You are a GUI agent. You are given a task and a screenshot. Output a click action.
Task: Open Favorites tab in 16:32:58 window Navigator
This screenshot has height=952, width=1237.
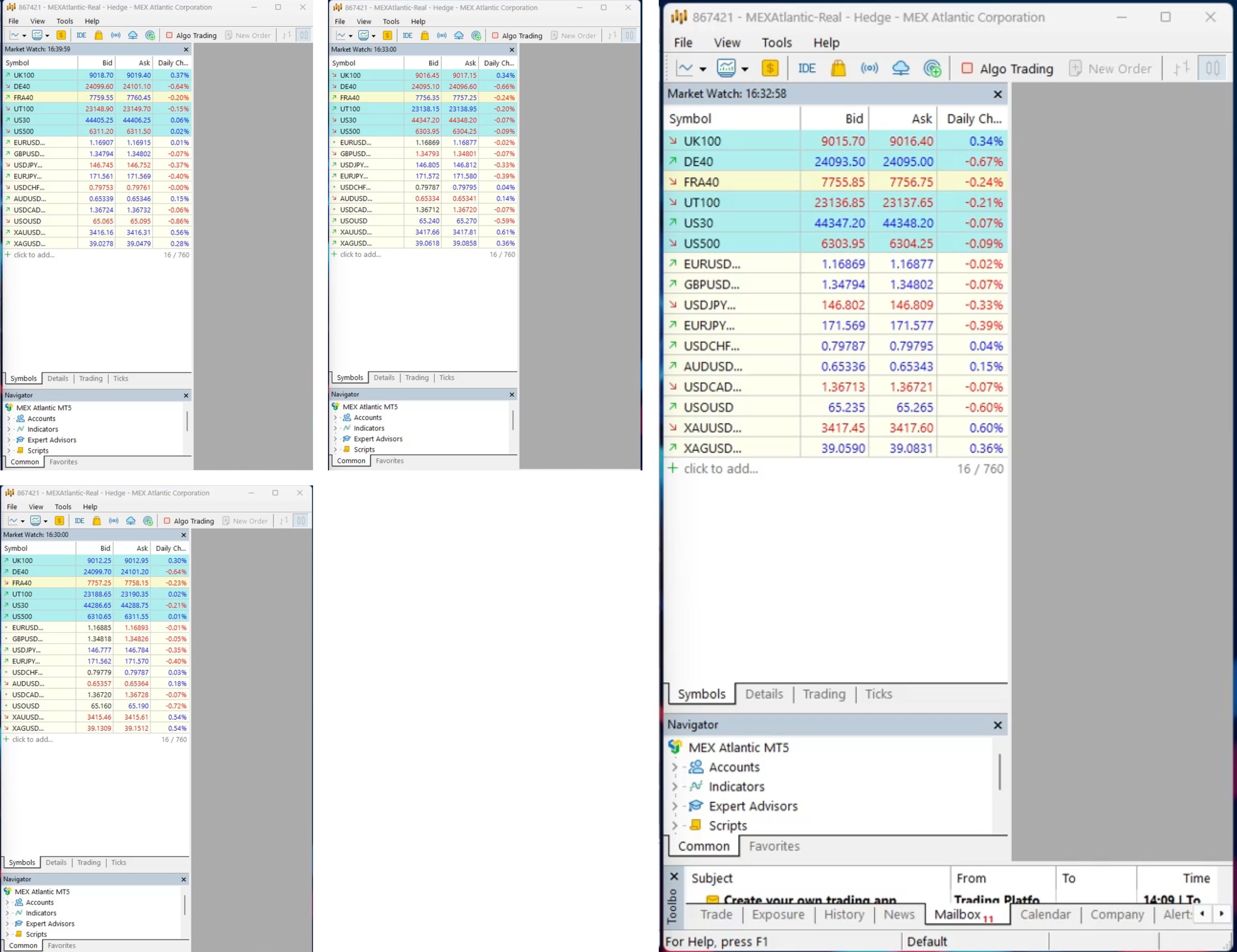774,846
